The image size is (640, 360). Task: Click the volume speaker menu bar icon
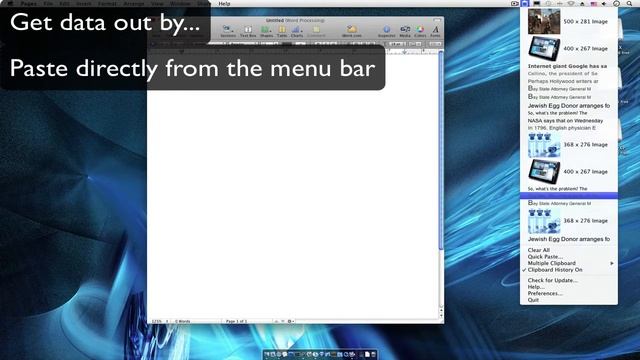(604, 4)
